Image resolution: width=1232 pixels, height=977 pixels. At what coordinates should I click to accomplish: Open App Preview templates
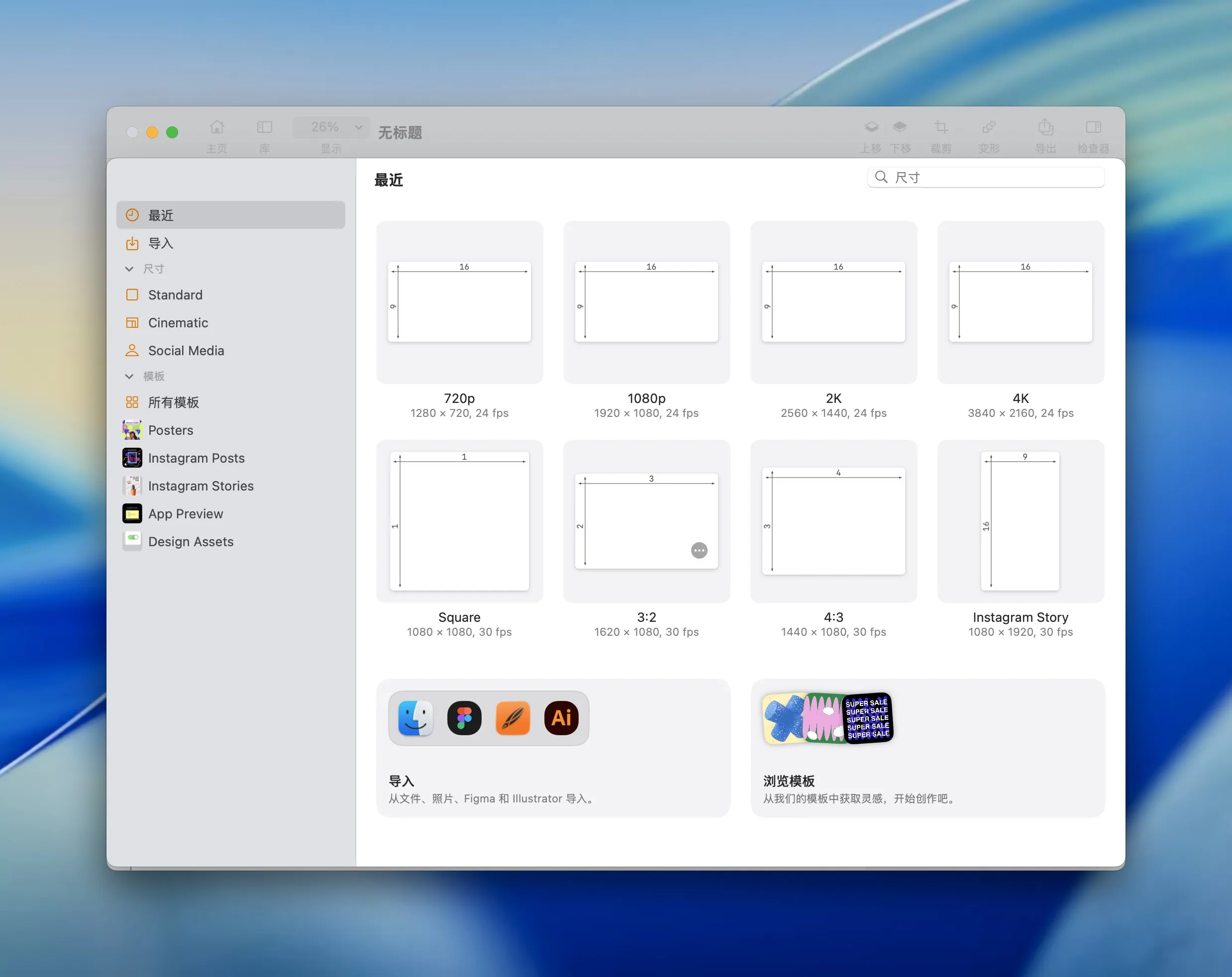(x=231, y=514)
